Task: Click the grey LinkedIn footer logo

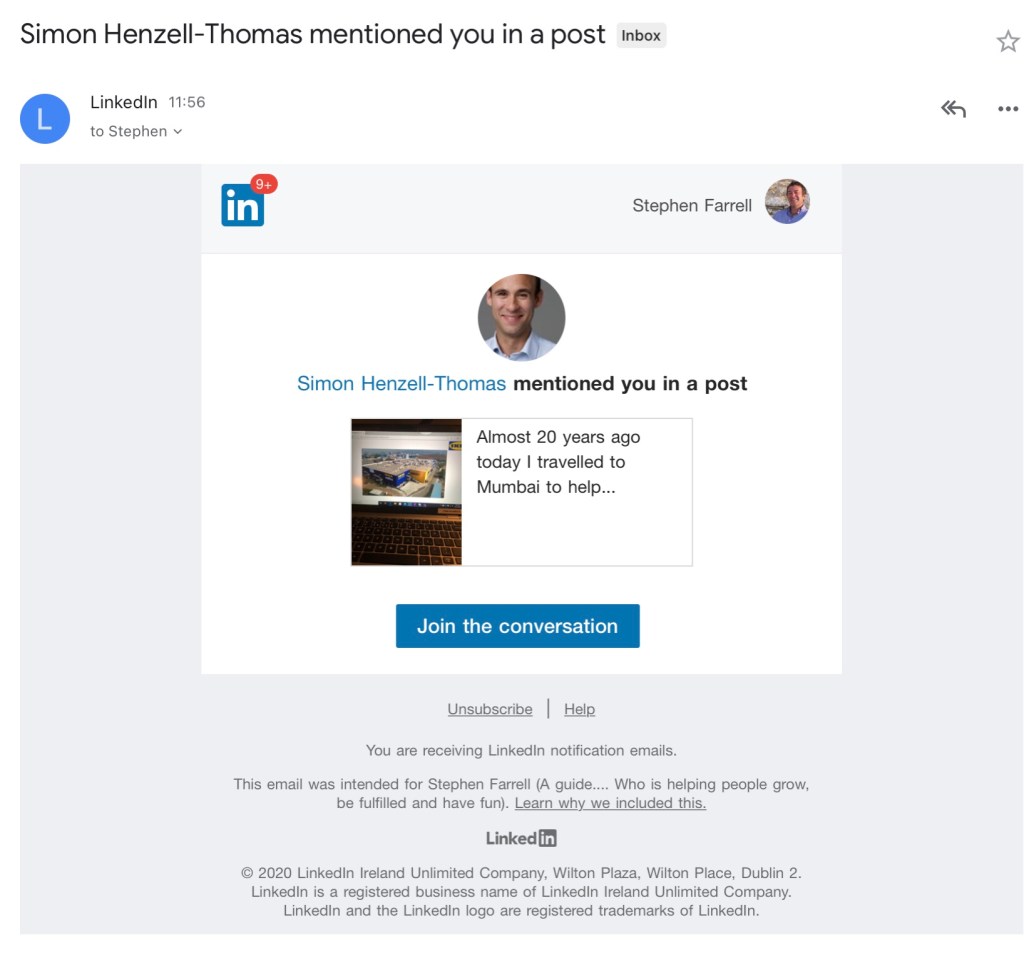Action: 521,838
